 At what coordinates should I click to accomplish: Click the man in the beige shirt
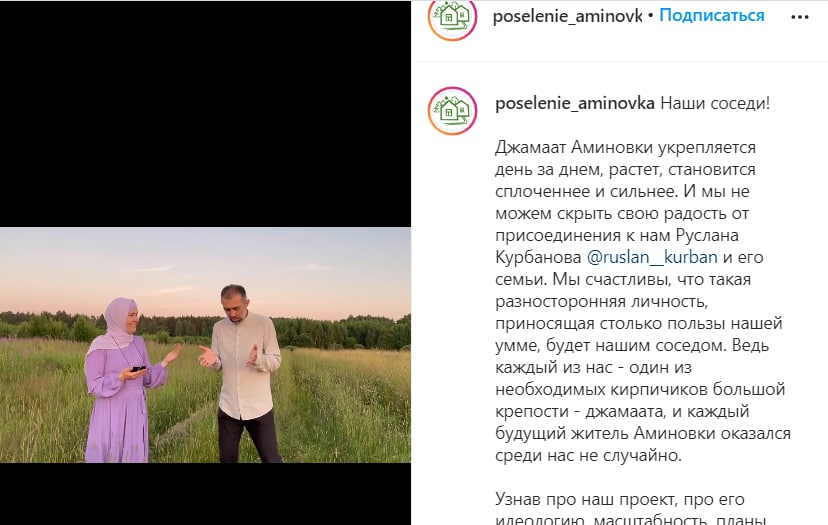(242, 374)
